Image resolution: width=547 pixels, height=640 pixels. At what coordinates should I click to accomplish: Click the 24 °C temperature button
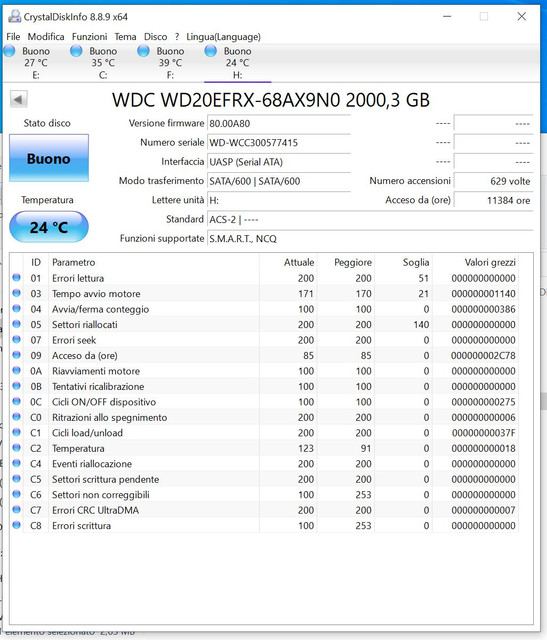click(49, 227)
